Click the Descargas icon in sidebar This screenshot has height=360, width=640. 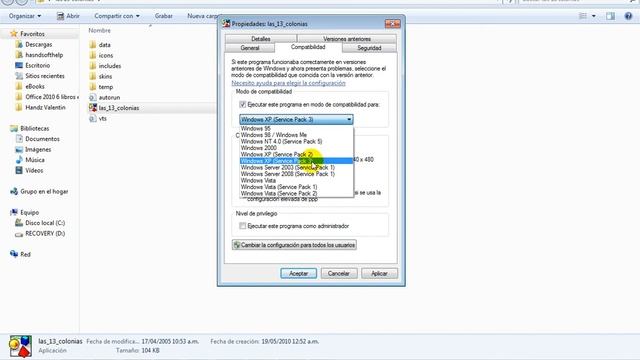19,44
